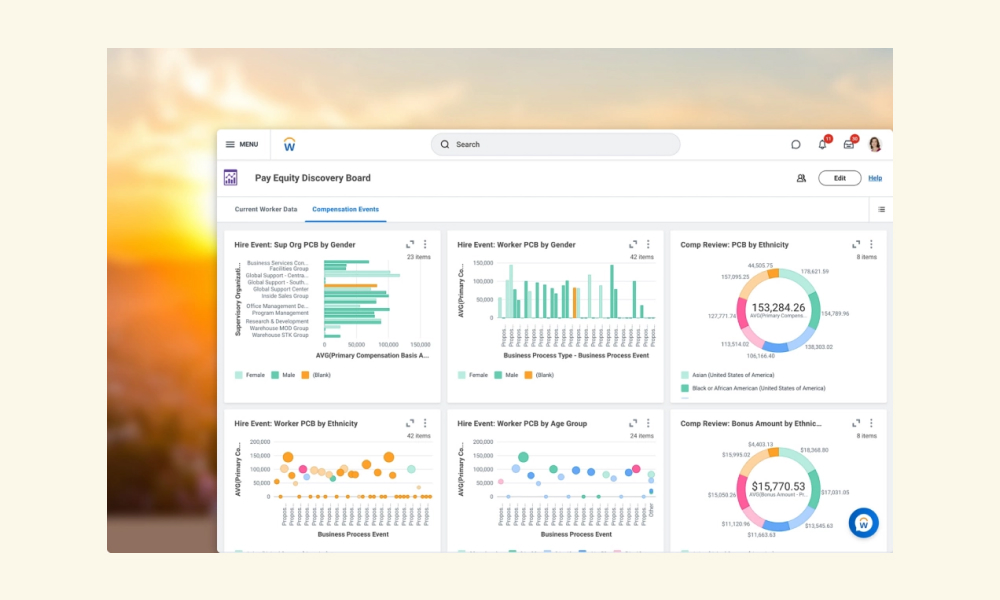Expand Hire Event: Worker PCB by Gender chart

click(x=633, y=244)
